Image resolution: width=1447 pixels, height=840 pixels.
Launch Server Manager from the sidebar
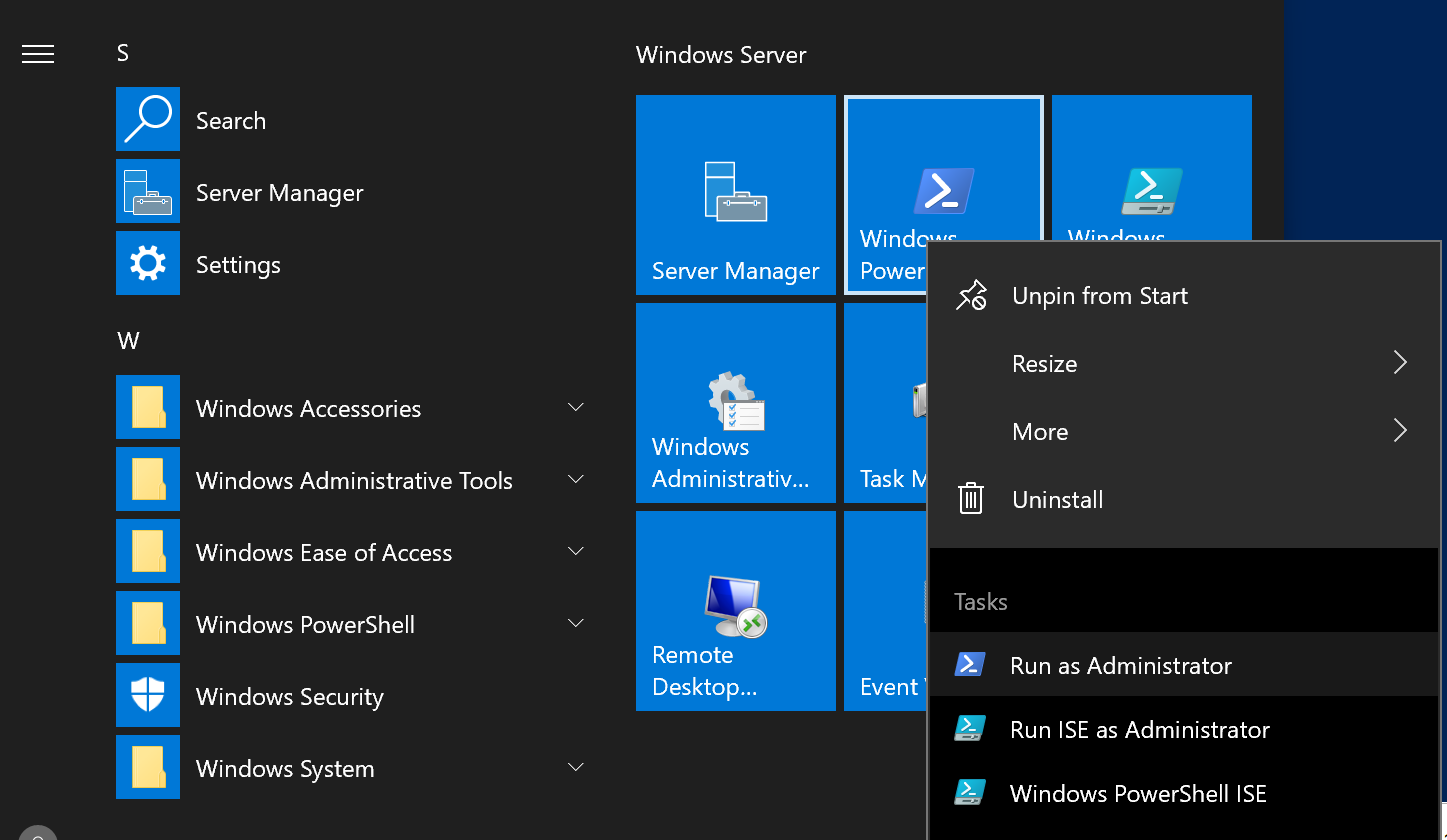click(x=279, y=192)
